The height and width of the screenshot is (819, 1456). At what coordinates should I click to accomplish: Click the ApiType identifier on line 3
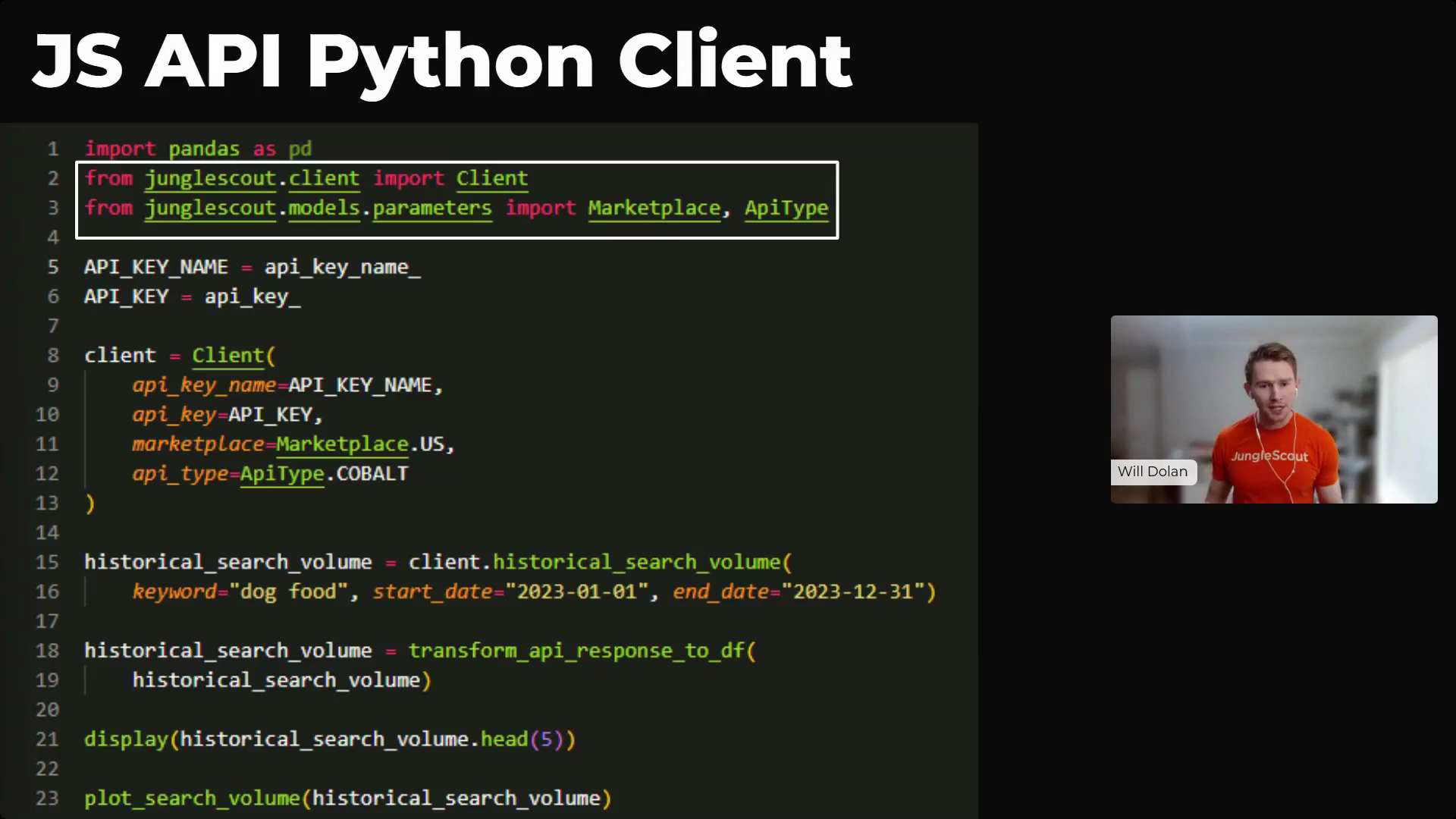pyautogui.click(x=786, y=208)
